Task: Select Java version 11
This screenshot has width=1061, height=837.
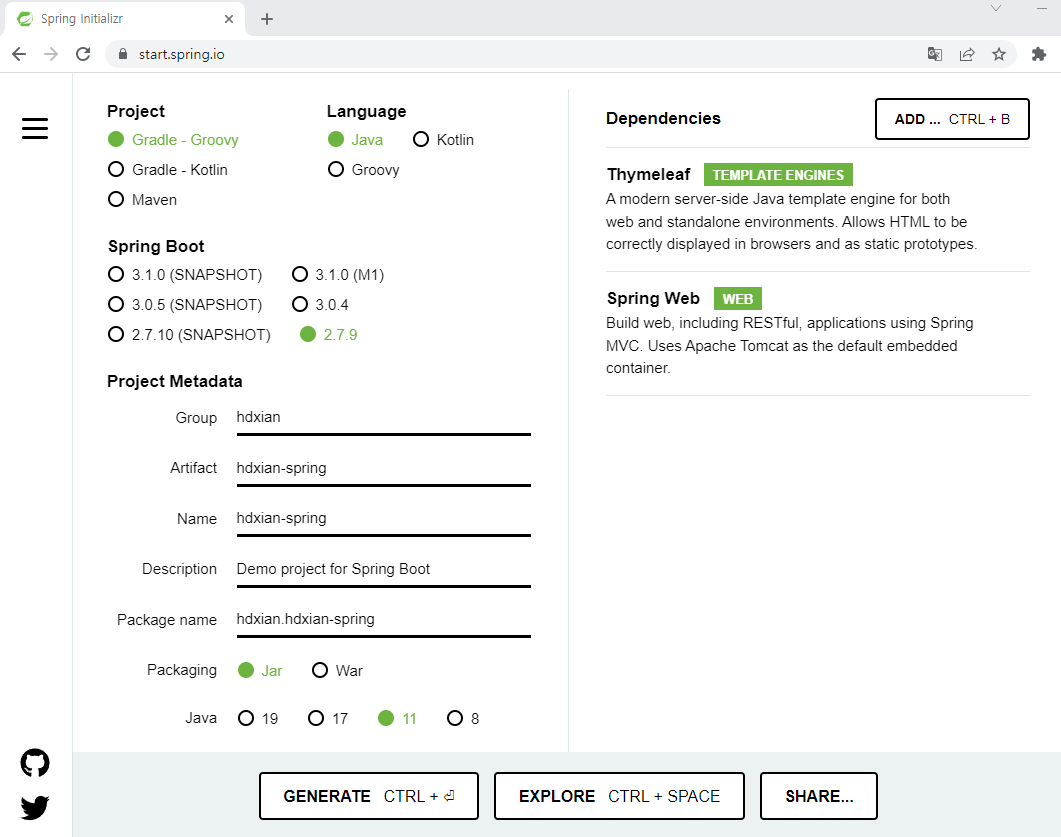Action: (x=397, y=718)
